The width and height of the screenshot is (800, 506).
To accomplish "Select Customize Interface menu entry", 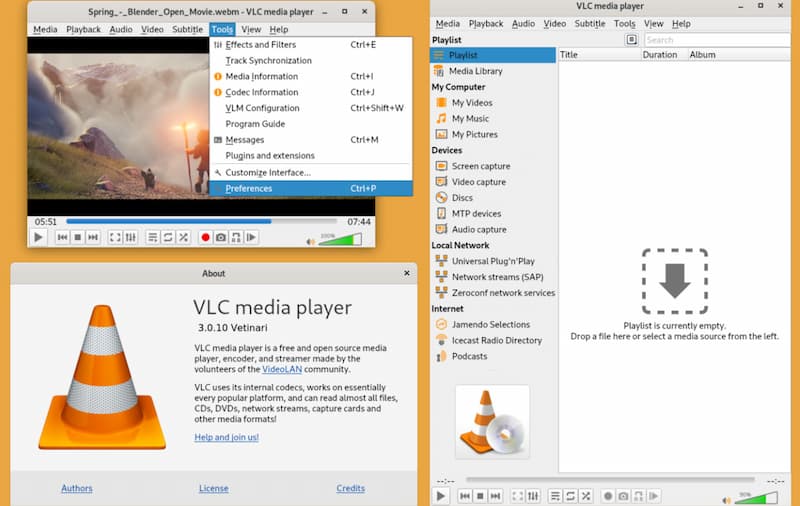I will [x=311, y=172].
